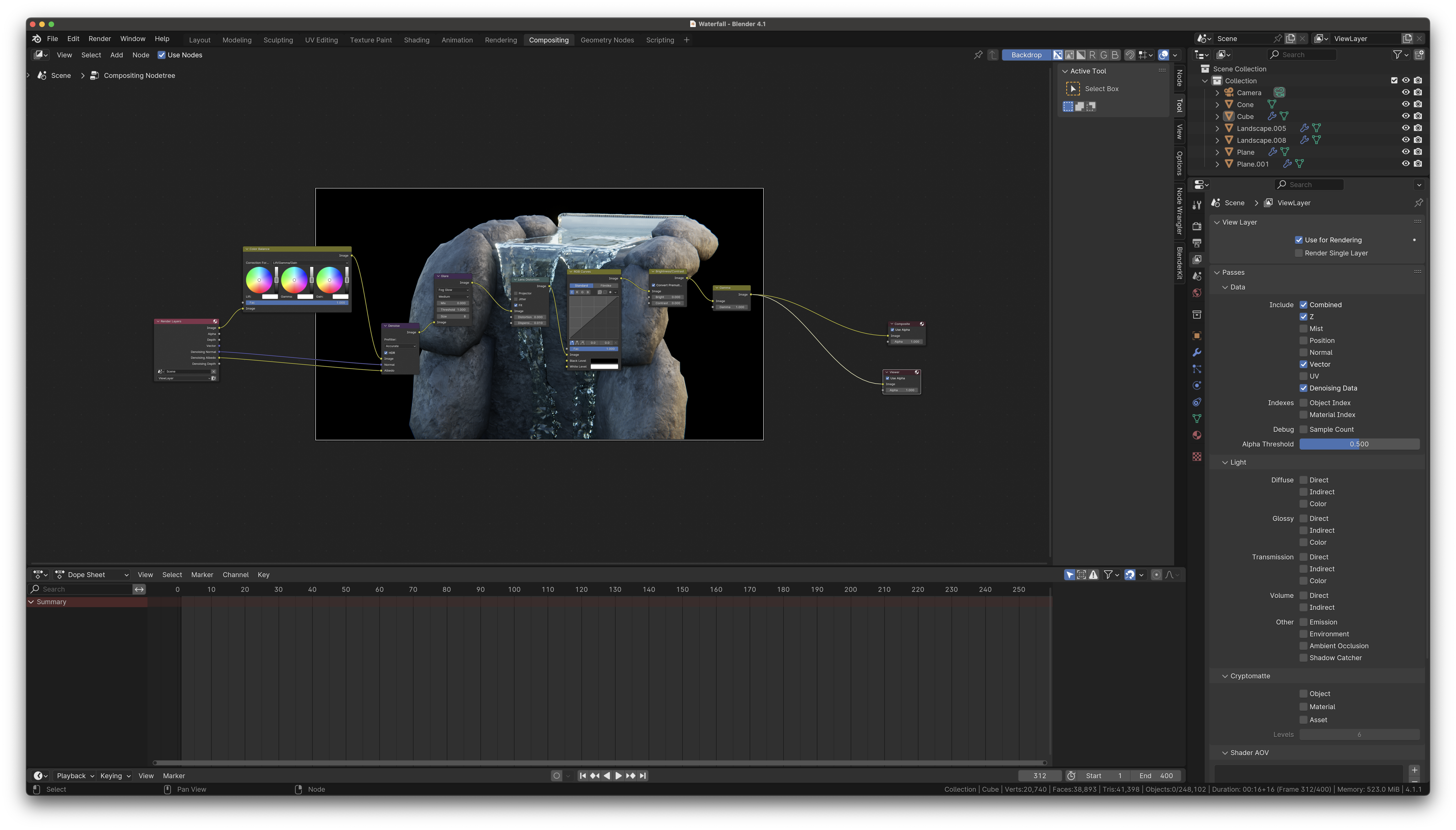
Task: Open the Collection properties tab icon
Action: pos(1197,315)
